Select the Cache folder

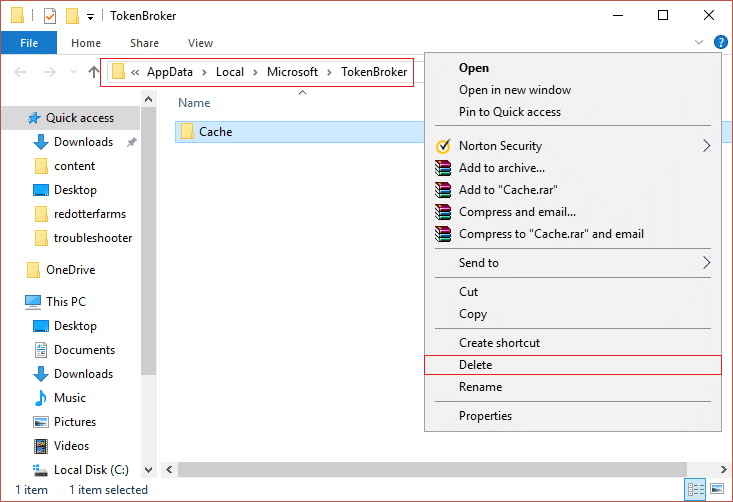(x=300, y=132)
